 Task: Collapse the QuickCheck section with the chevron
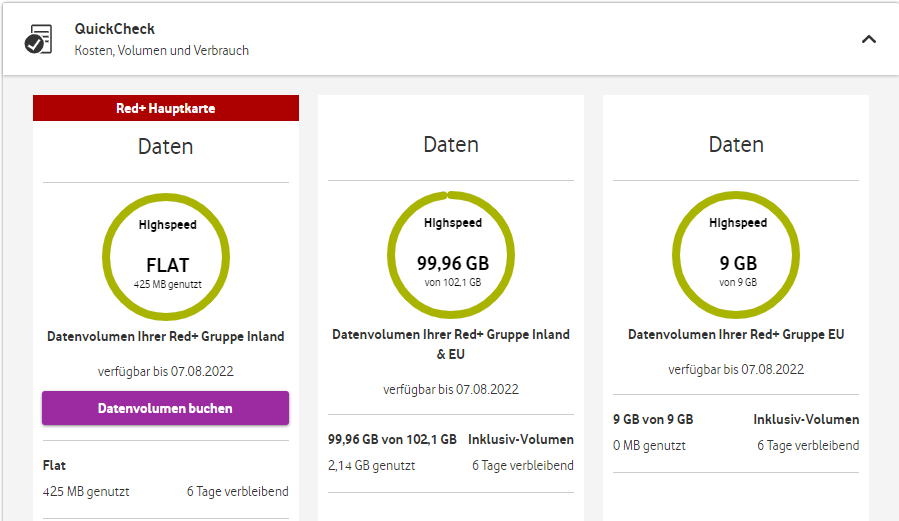(x=868, y=39)
